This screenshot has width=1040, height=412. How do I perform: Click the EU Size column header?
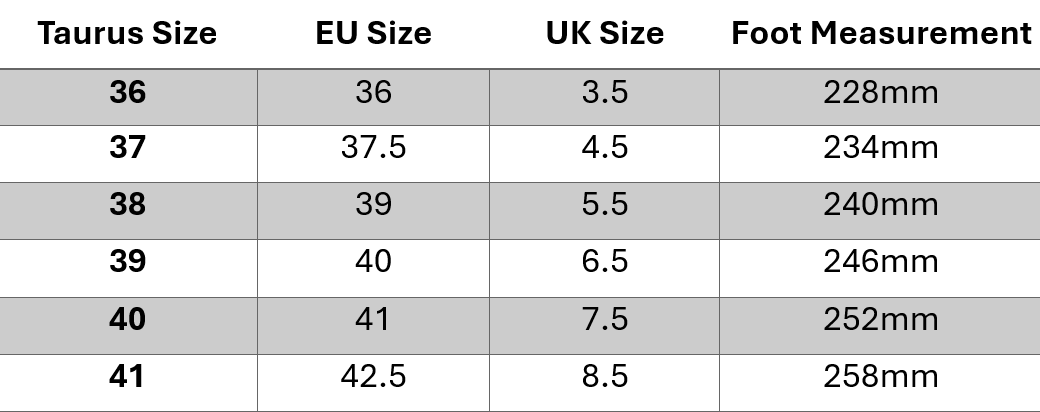tap(372, 34)
